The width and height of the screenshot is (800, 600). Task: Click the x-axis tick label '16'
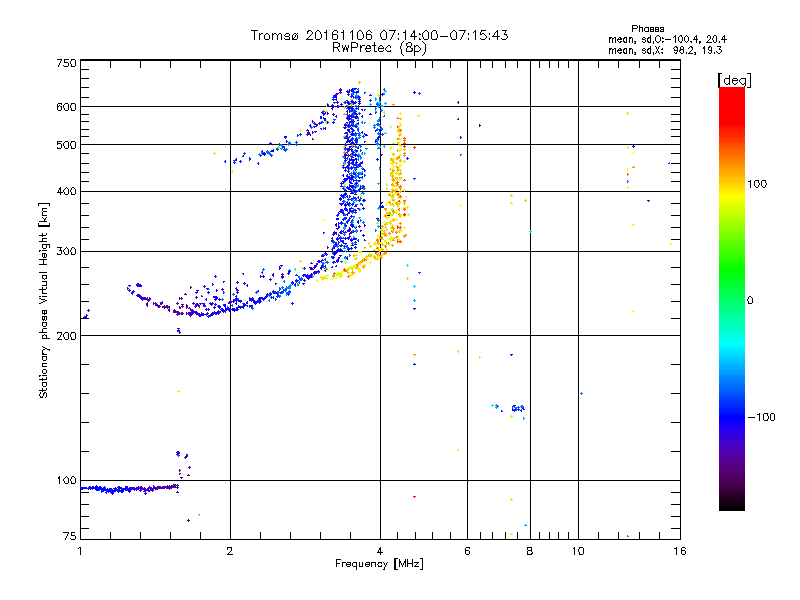680,551
